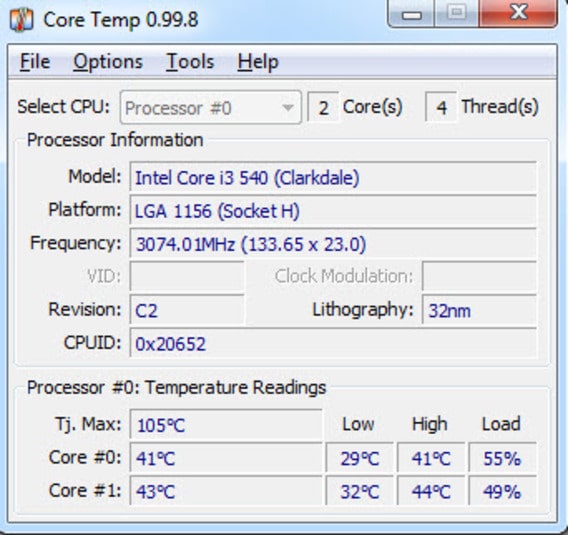The image size is (568, 535).
Task: Click the Core Temp 0.99.8 window title
Action: point(121,20)
